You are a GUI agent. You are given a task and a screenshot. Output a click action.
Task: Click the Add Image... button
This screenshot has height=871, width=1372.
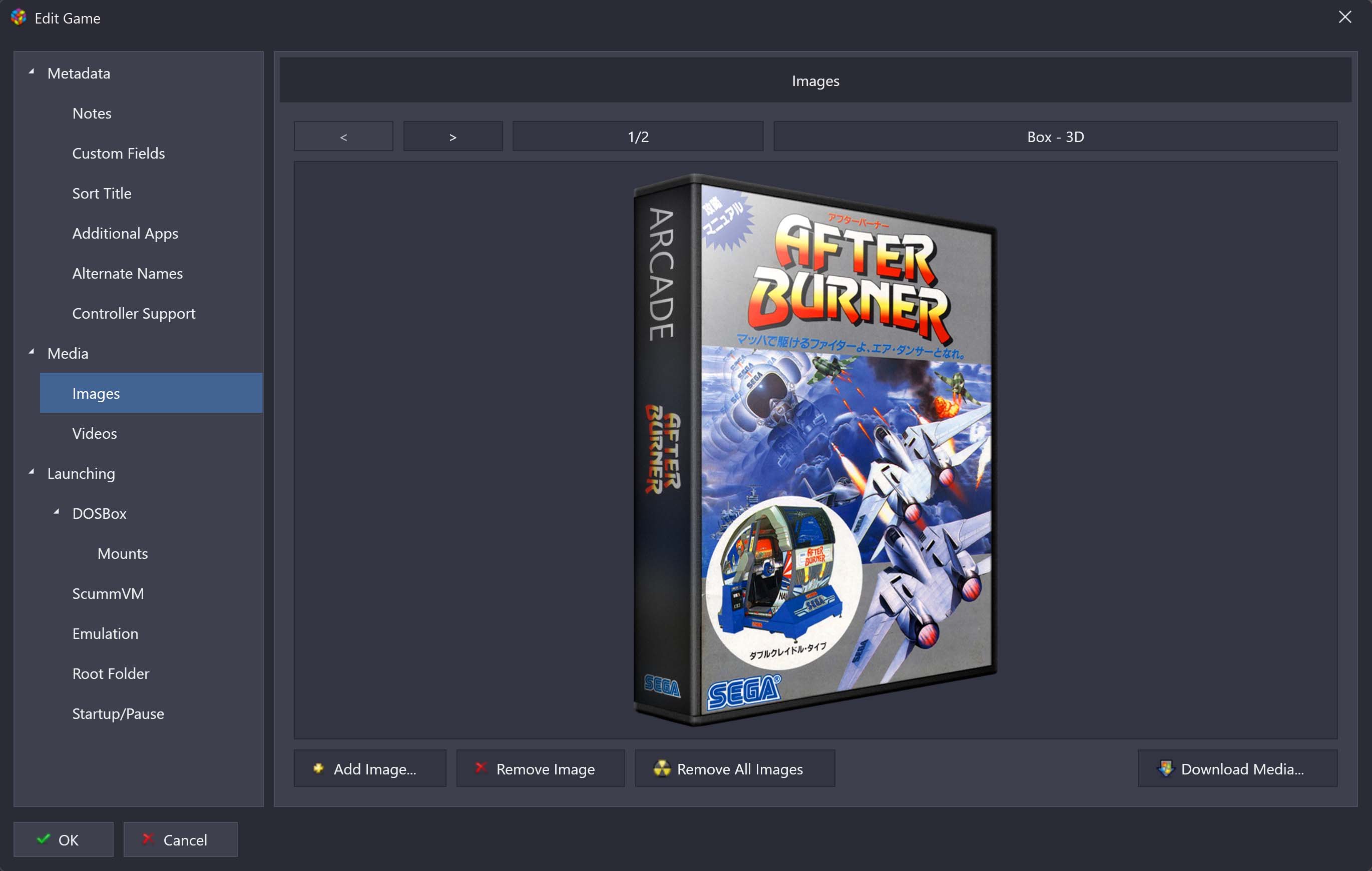pyautogui.click(x=370, y=768)
